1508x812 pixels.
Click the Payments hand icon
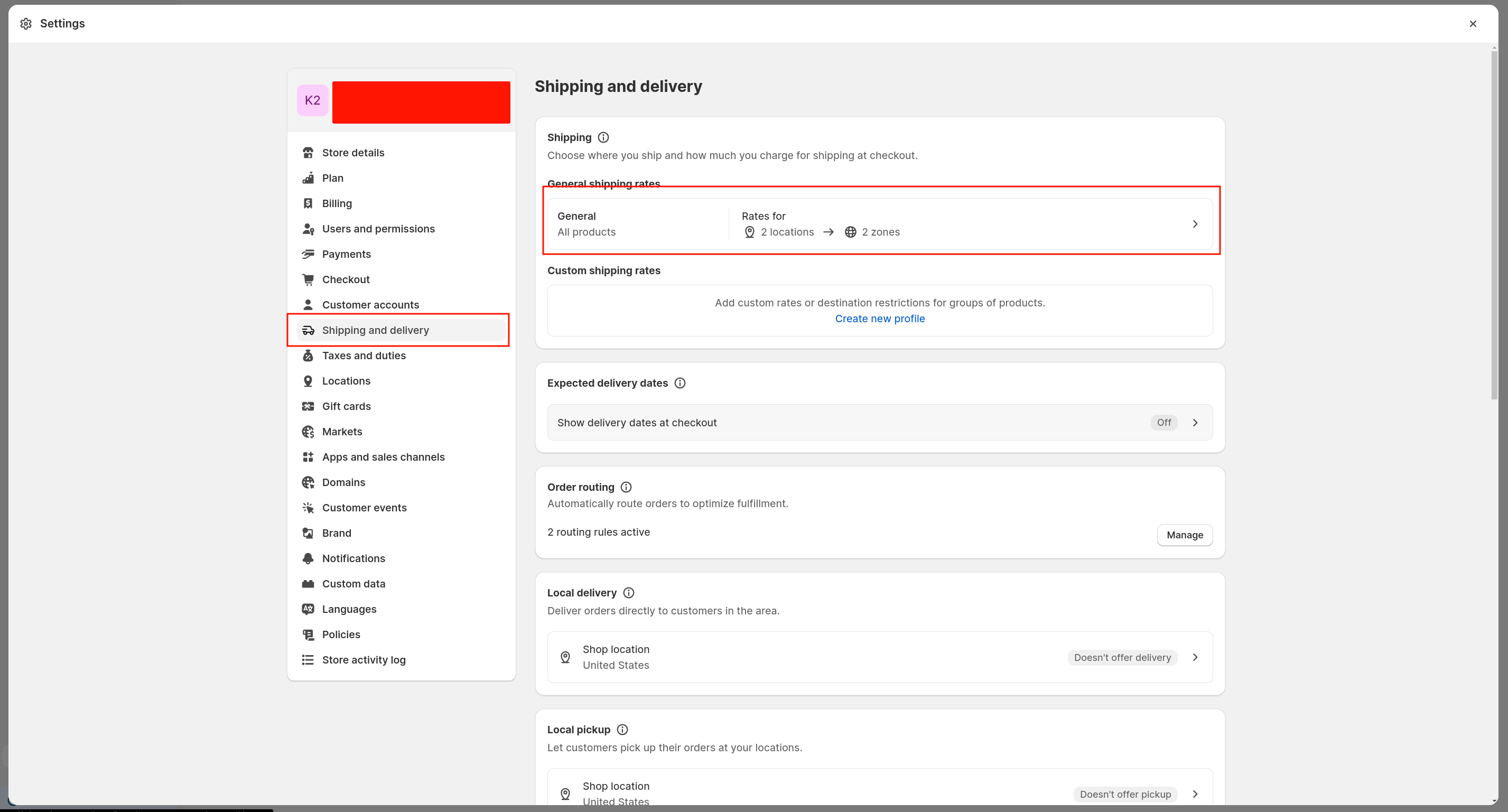pos(308,254)
